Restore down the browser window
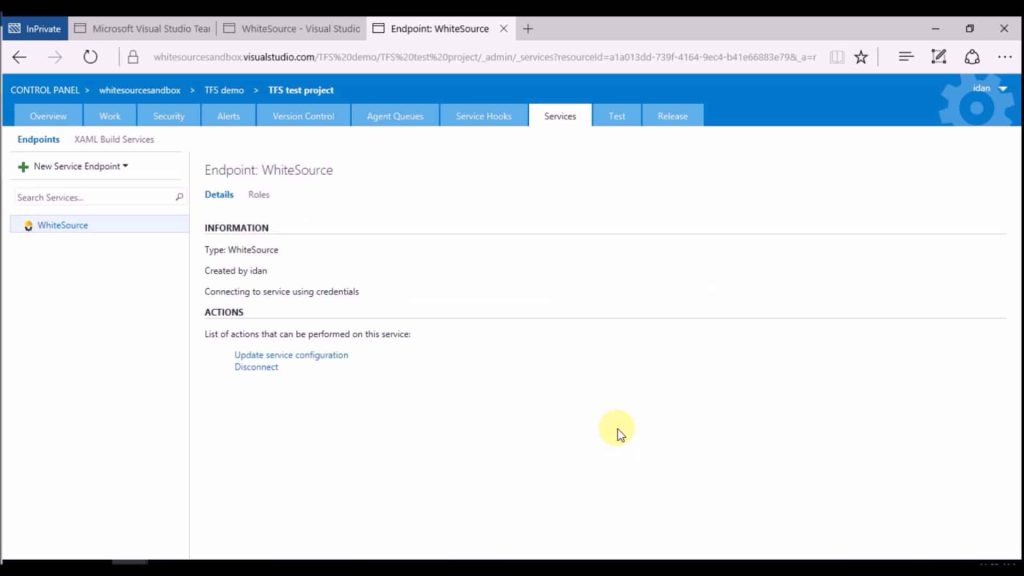1024x576 pixels. pos(970,29)
